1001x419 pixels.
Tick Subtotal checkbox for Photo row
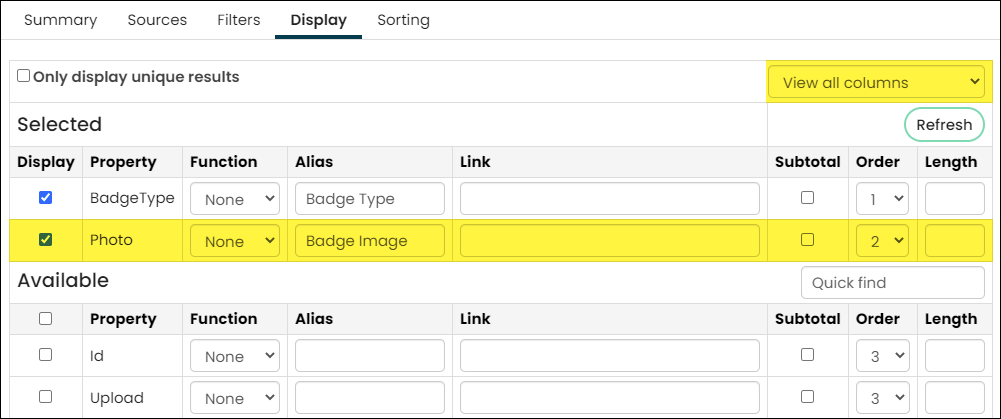(x=808, y=240)
